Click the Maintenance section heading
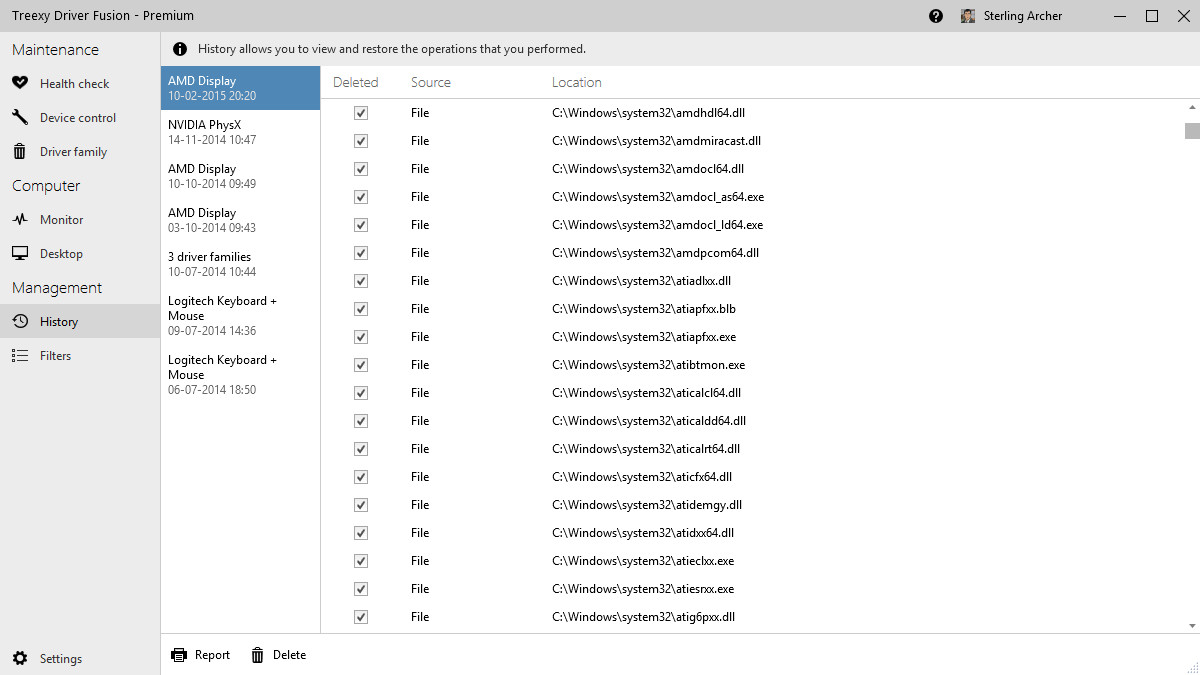Viewport: 1200px width, 675px height. click(x=55, y=50)
